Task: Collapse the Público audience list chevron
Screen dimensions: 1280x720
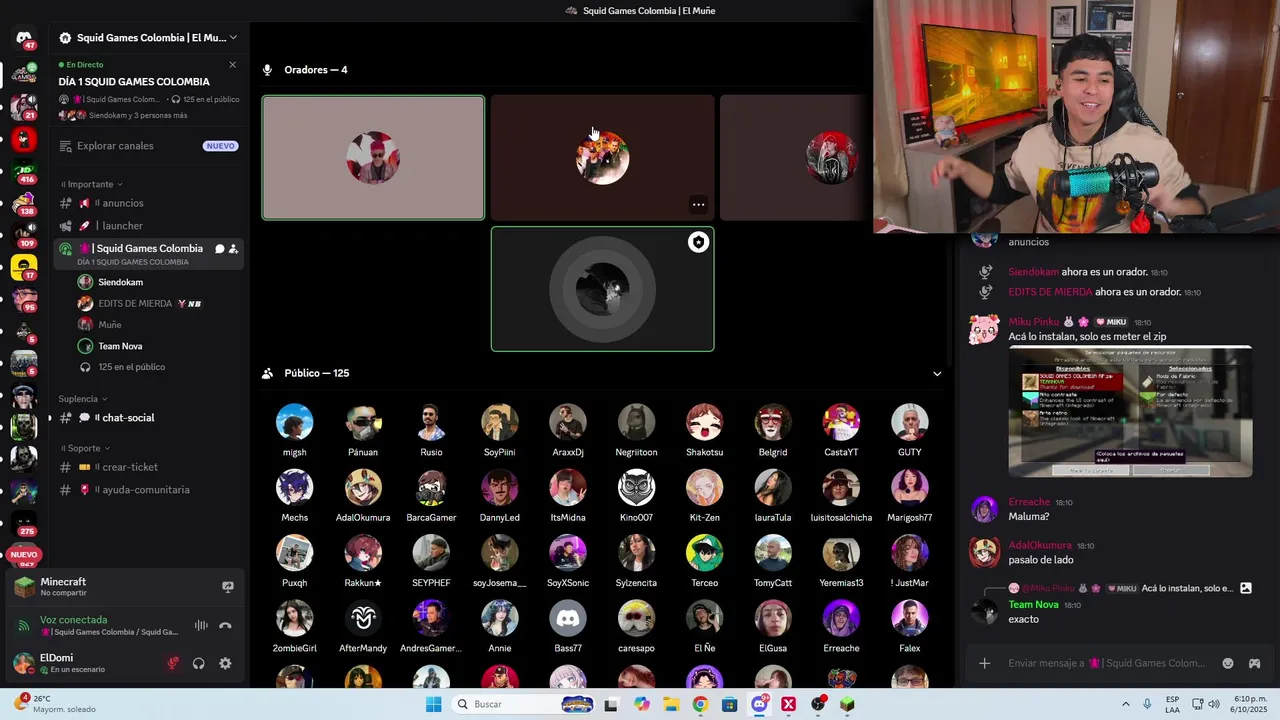Action: coord(937,374)
